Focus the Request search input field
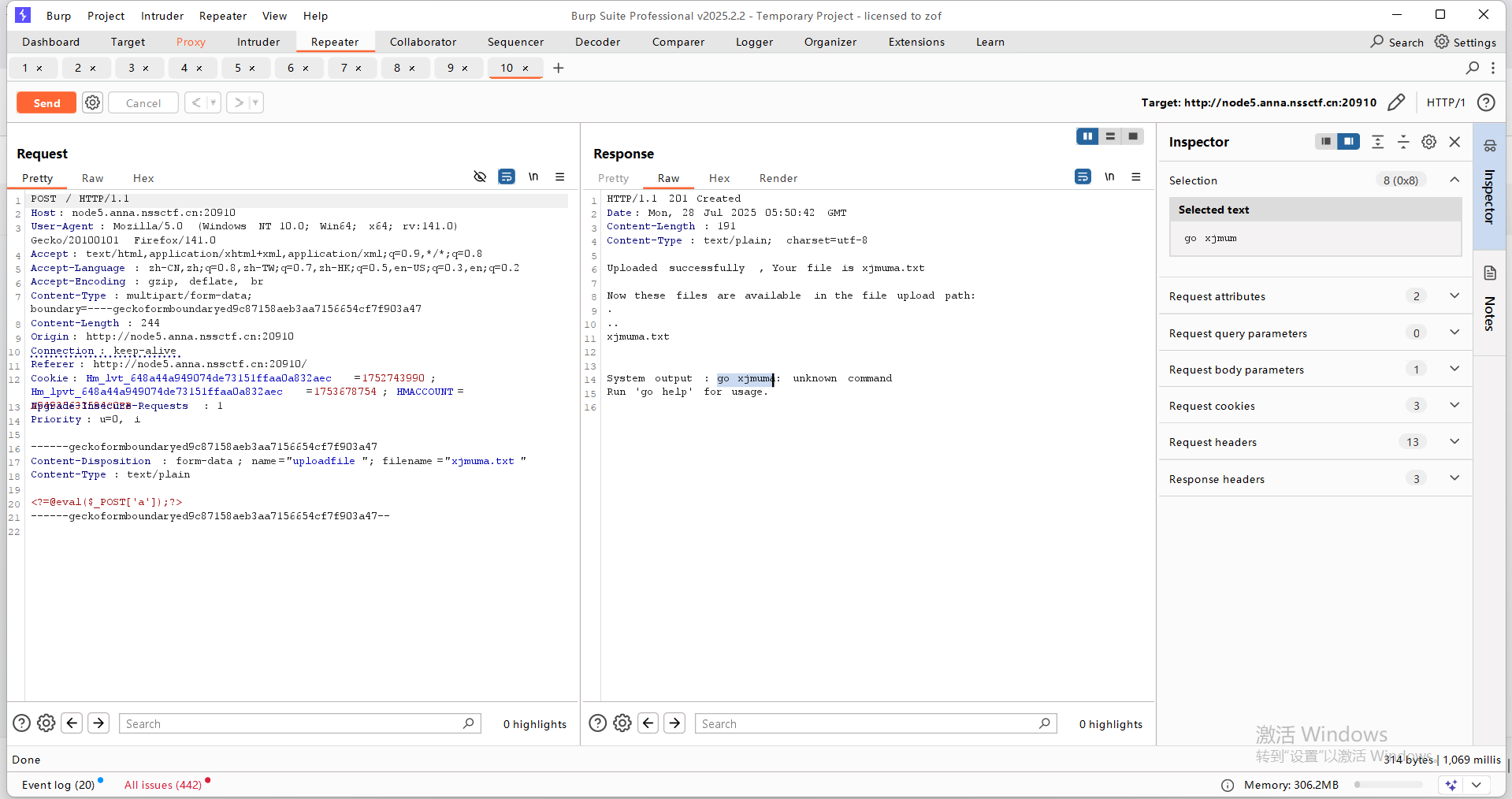The height and width of the screenshot is (799, 1512). [299, 723]
